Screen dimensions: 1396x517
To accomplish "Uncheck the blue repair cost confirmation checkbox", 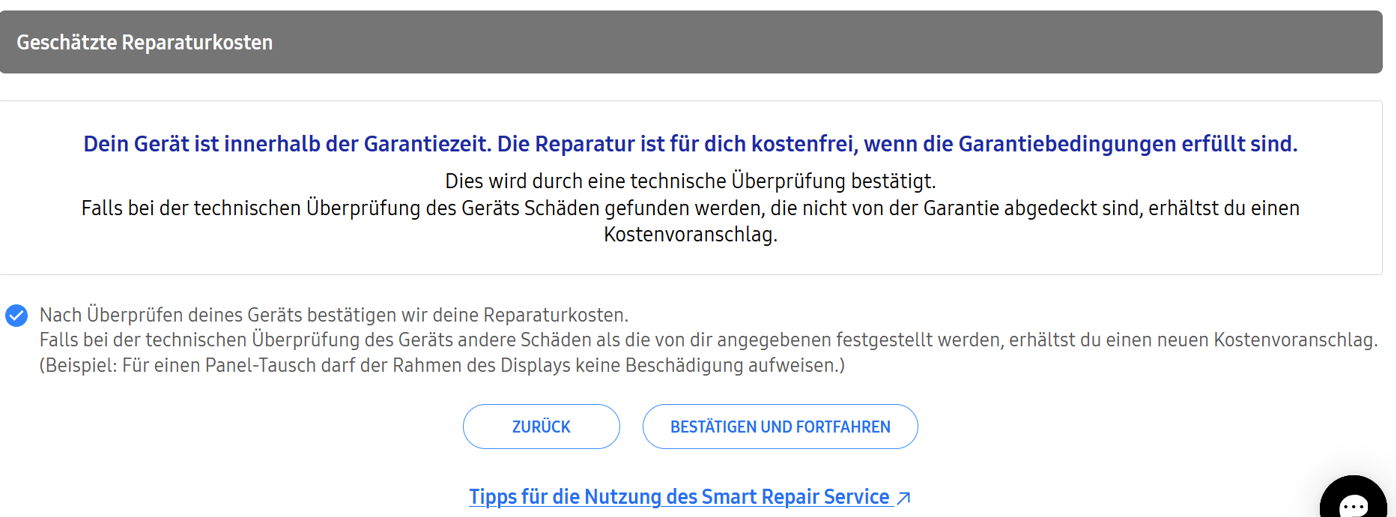I will (17, 316).
